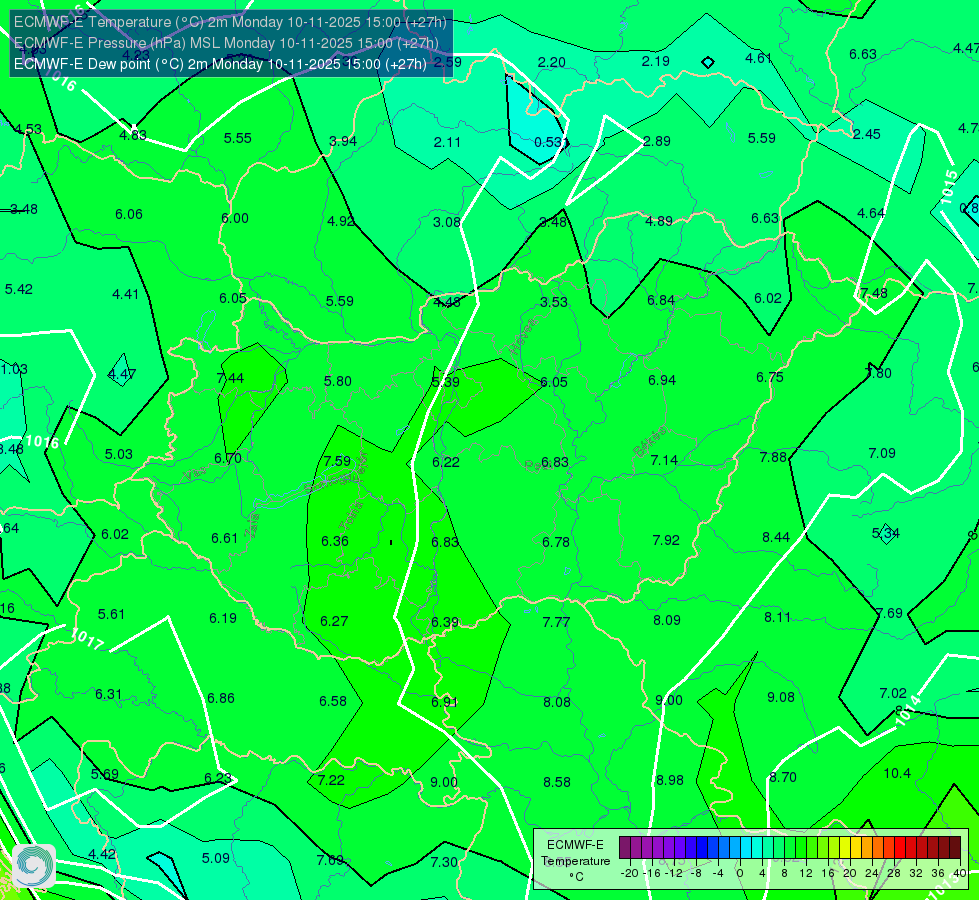Click the 7.30 grid value

point(444,862)
